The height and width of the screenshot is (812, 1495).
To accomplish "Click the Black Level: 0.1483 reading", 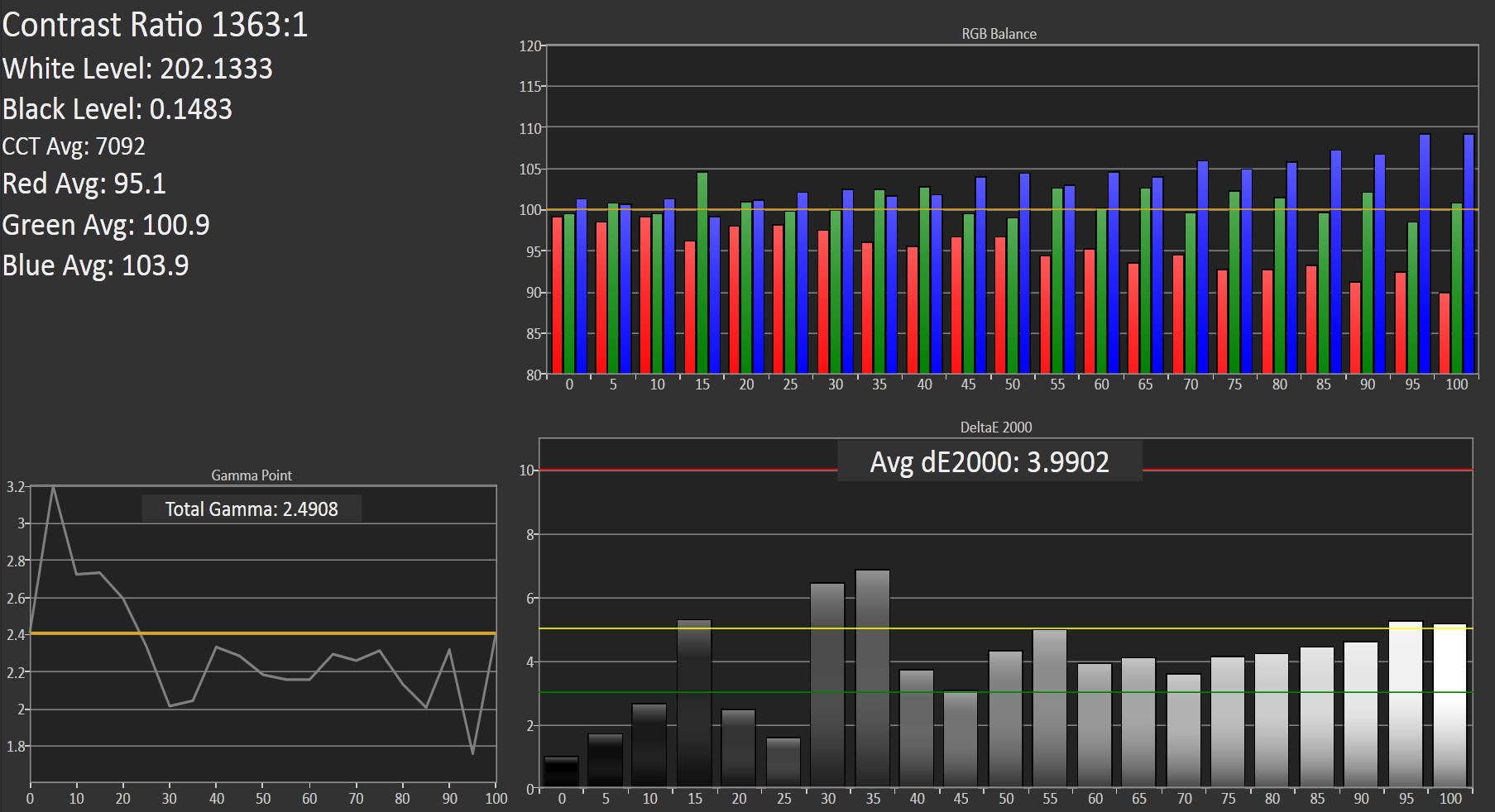I will [117, 109].
